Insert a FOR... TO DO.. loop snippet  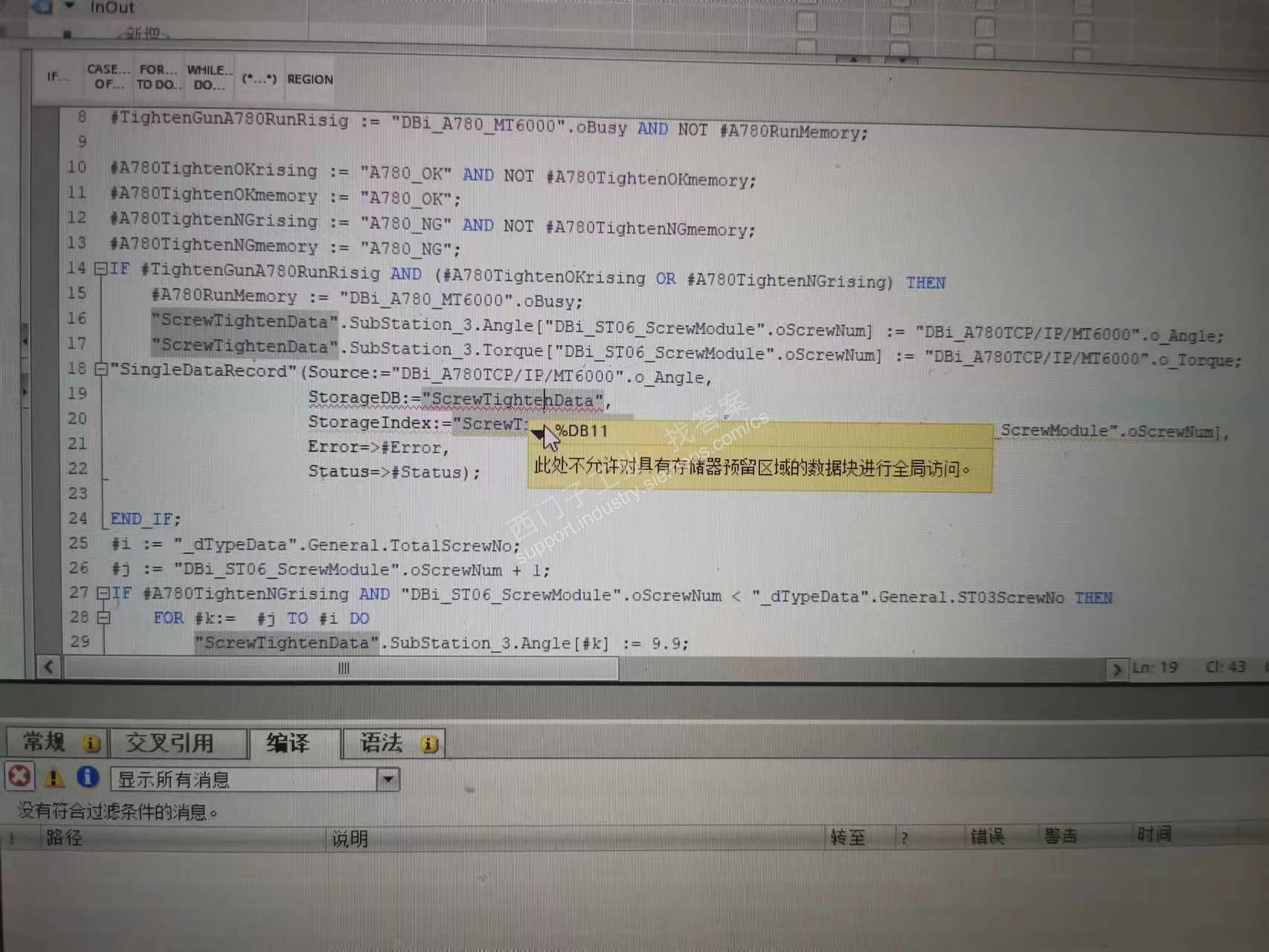[x=157, y=77]
